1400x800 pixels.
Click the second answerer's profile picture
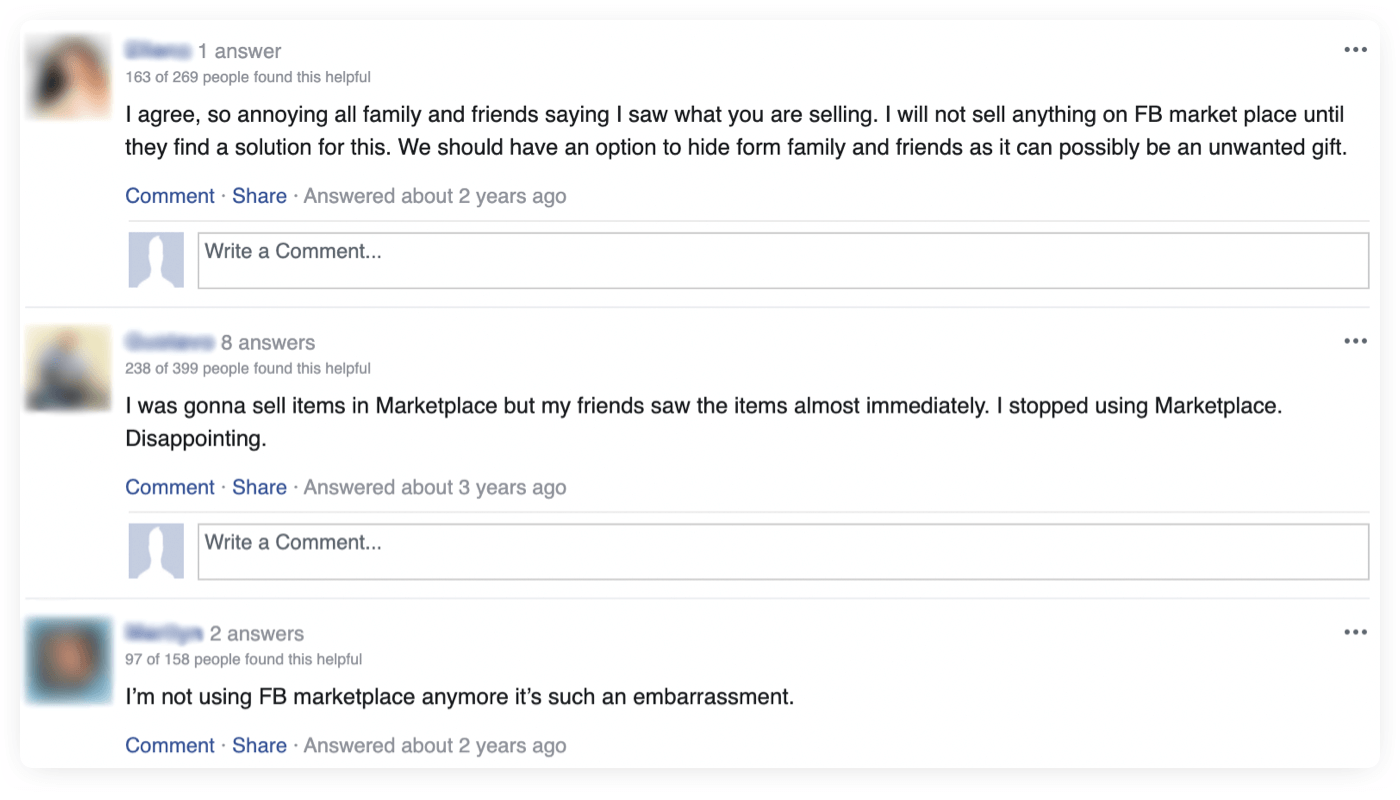[67, 367]
